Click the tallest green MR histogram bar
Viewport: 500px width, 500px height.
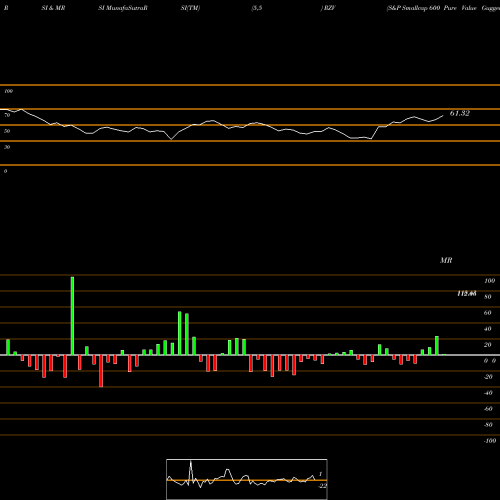point(72,316)
